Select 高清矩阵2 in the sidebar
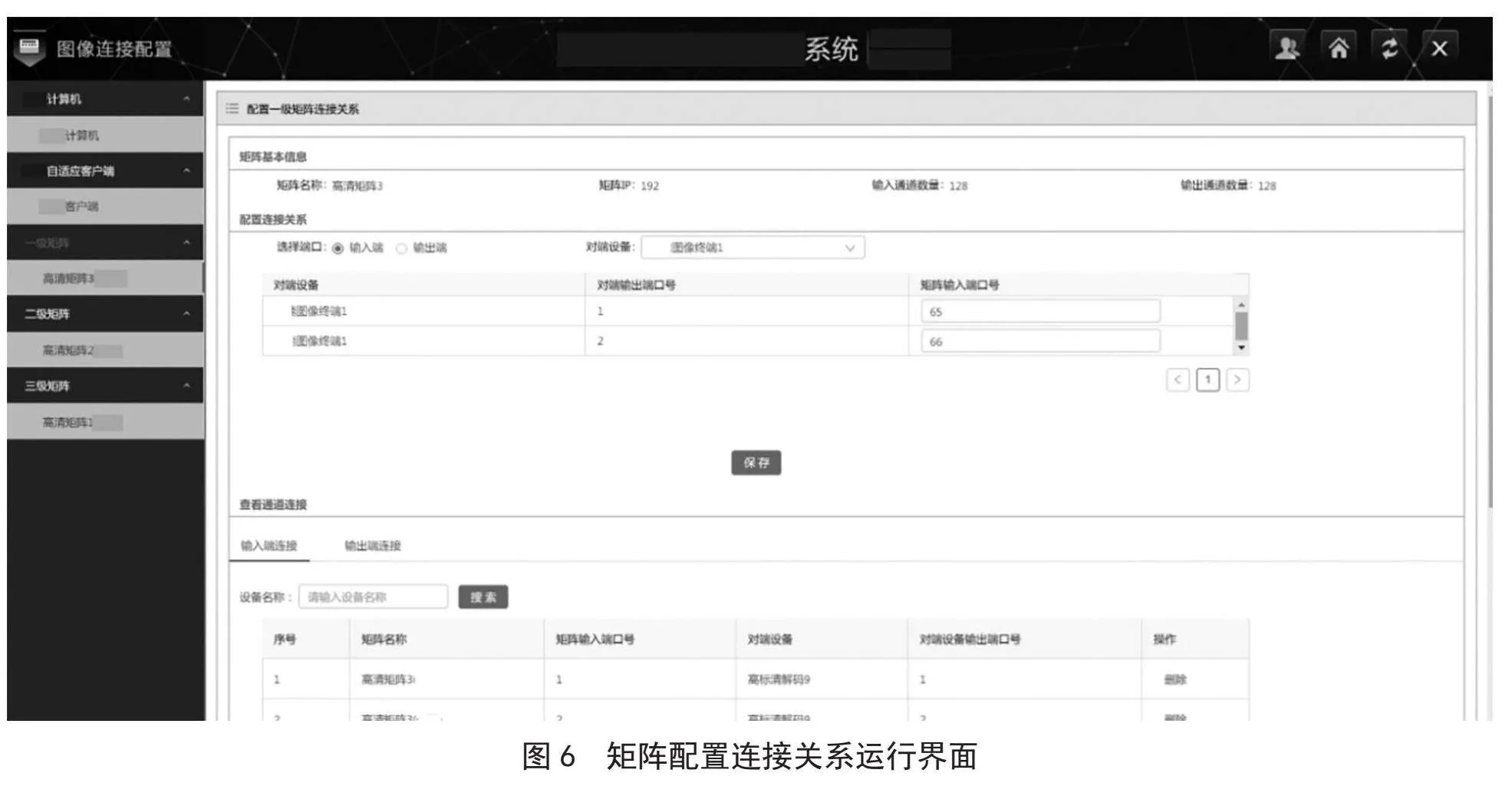This screenshot has width=1512, height=786. (106, 350)
